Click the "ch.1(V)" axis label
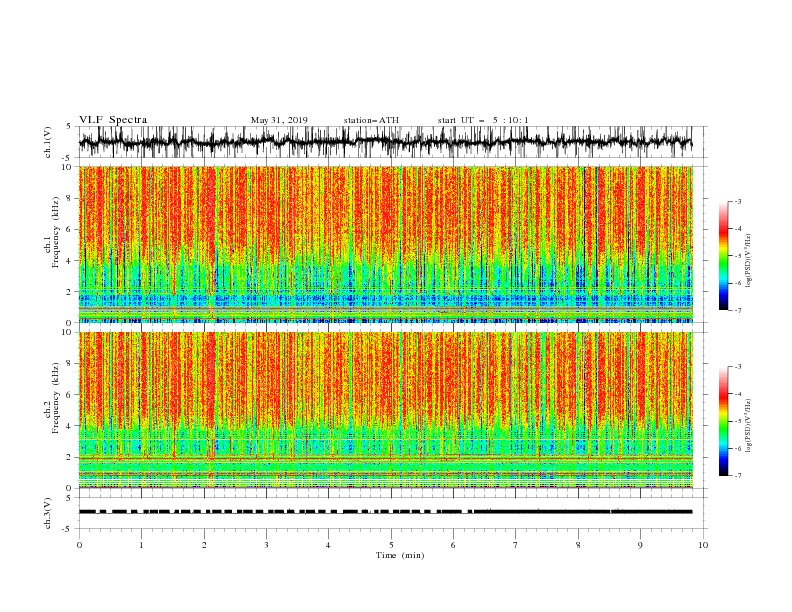Screen dimensions: 792x612 coord(48,142)
